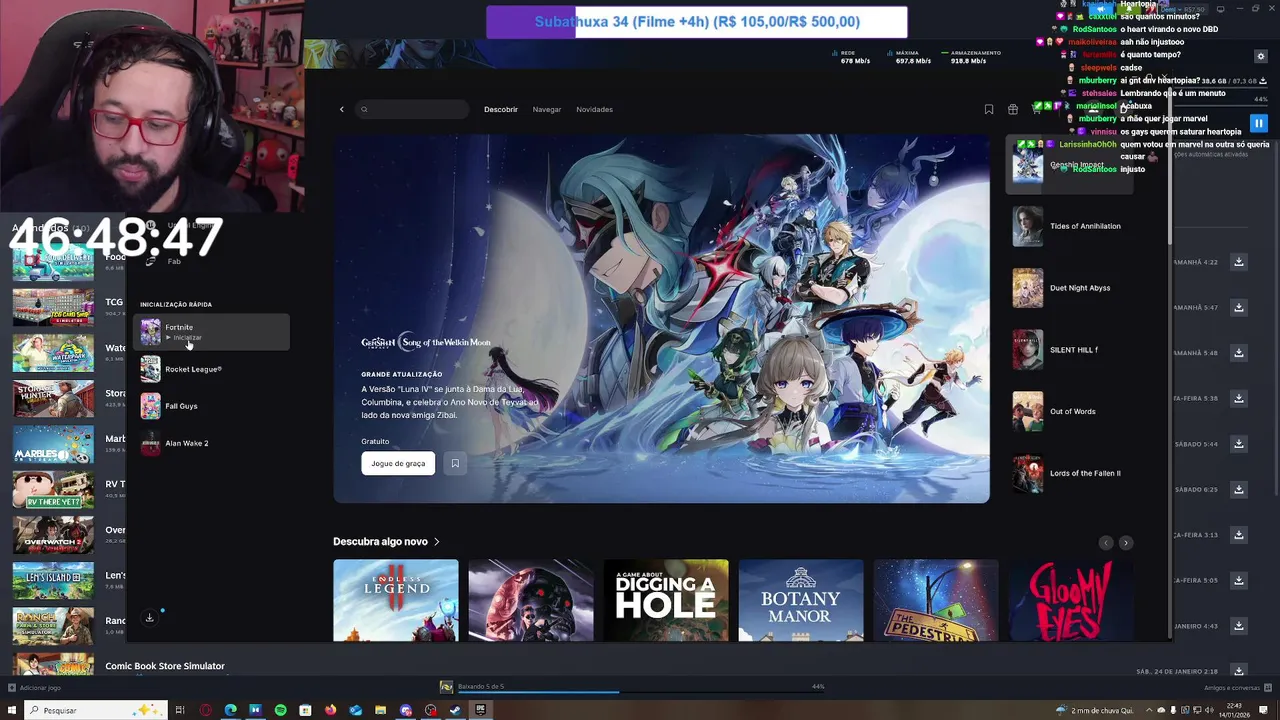Pause the Steam download
The width and height of the screenshot is (1280, 720).
click(x=1258, y=123)
